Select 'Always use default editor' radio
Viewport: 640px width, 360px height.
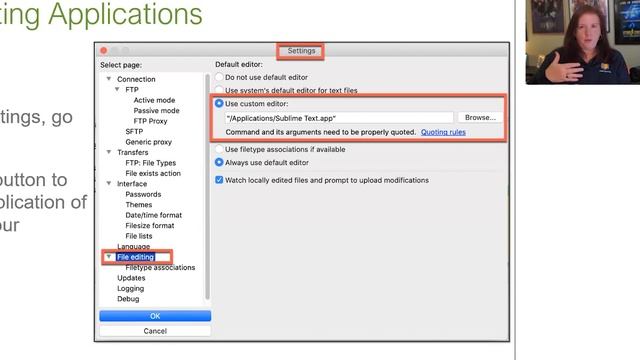click(219, 162)
